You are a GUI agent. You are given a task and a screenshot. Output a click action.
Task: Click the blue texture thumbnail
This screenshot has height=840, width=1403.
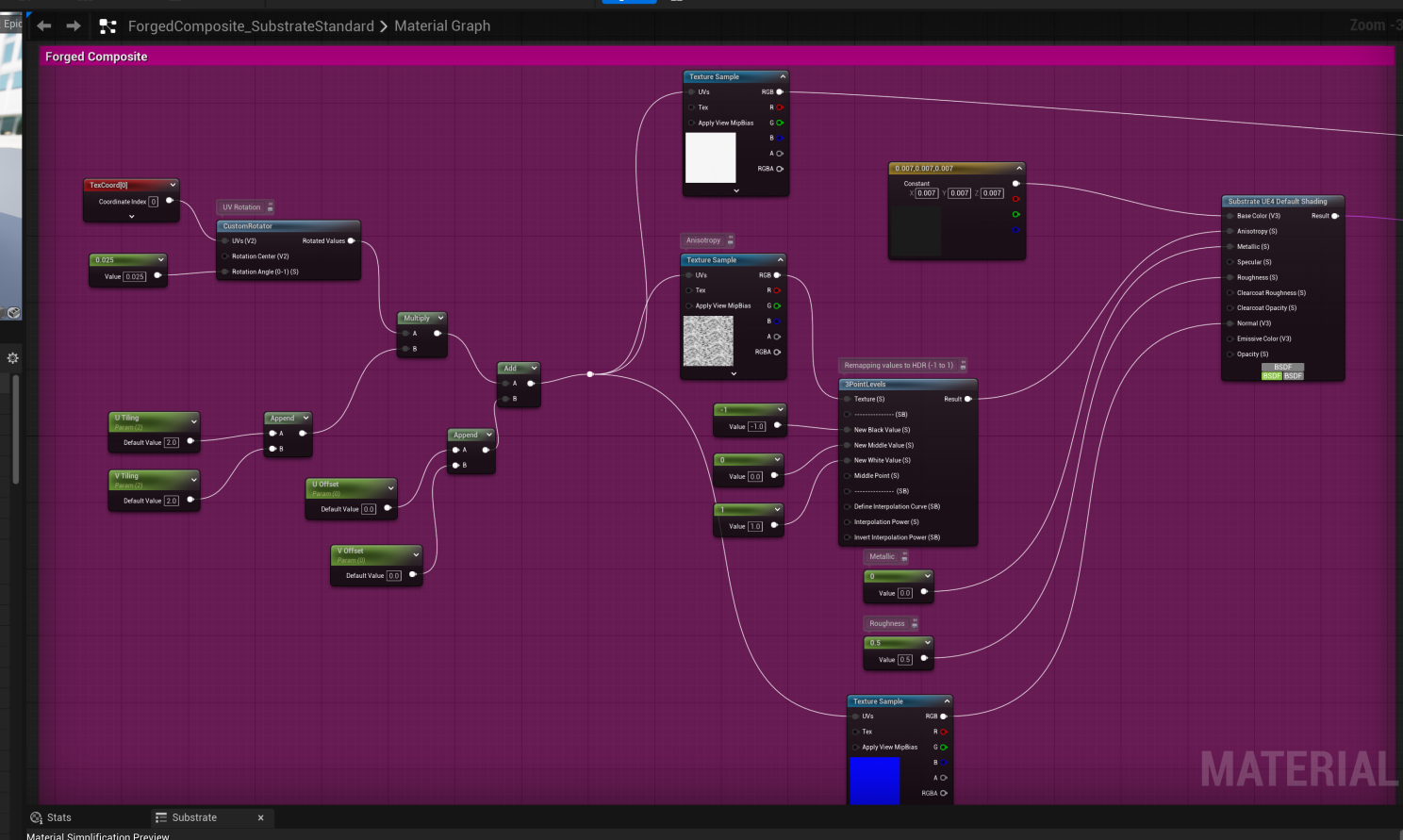click(x=875, y=781)
